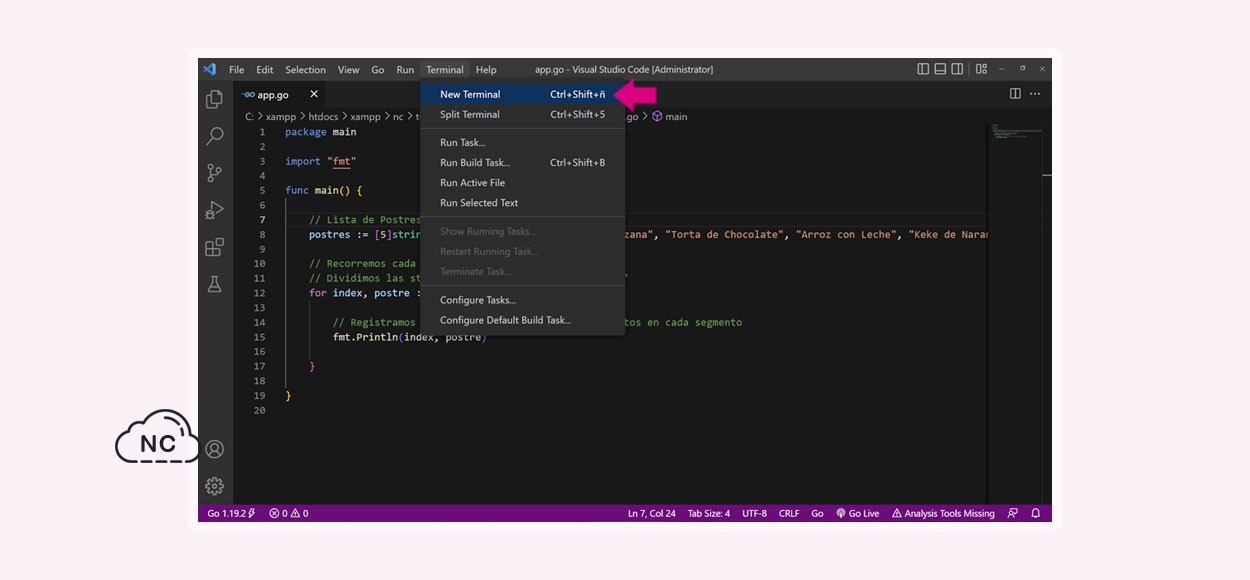The image size is (1250, 580).
Task: Open the File menu
Action: pos(237,70)
